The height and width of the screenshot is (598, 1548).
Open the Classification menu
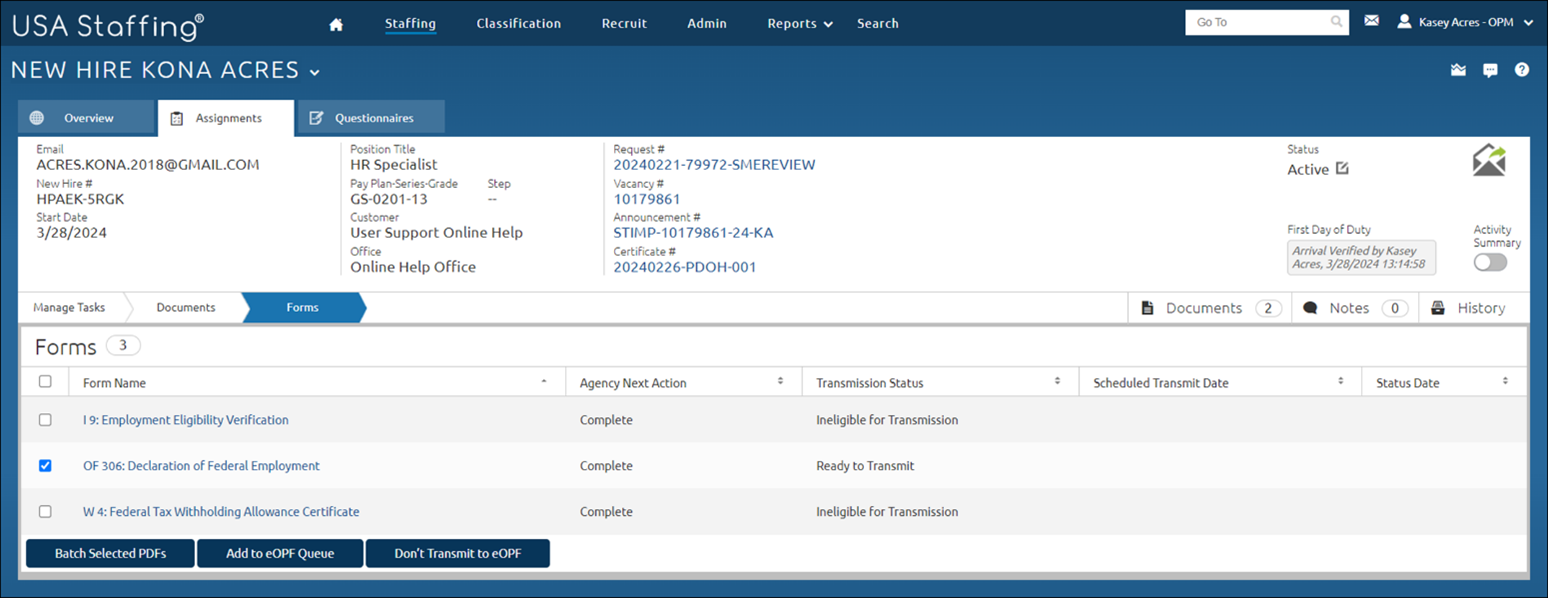click(518, 24)
